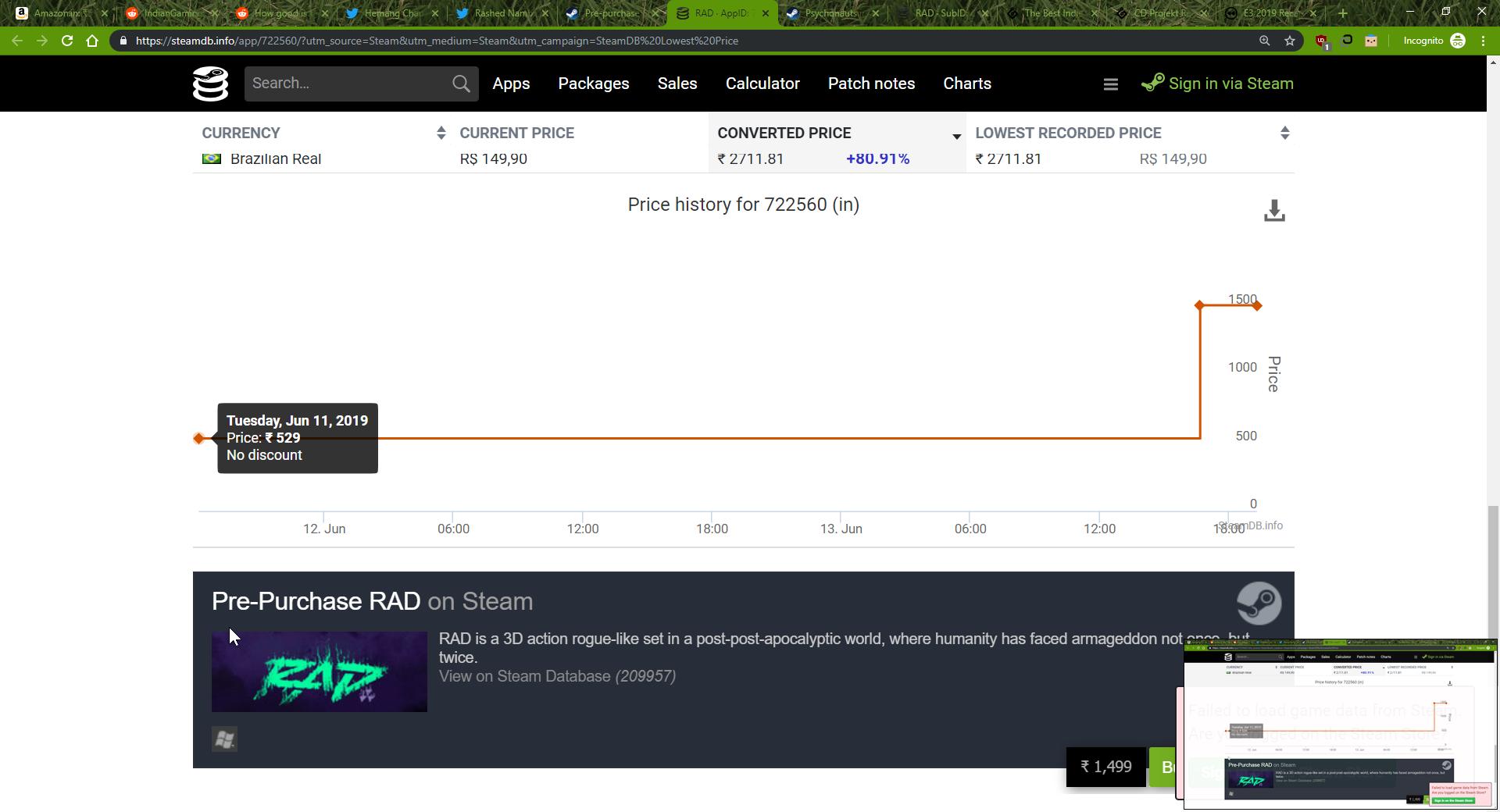
Task: Close the RAD AppID tab
Action: (x=766, y=13)
